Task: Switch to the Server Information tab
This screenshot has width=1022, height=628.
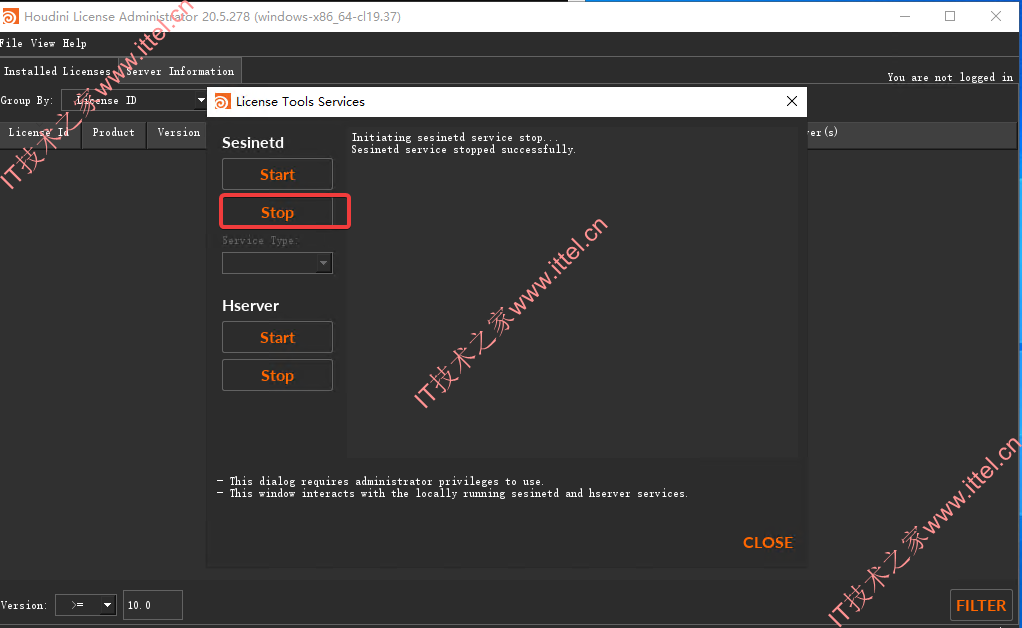Action: [179, 71]
